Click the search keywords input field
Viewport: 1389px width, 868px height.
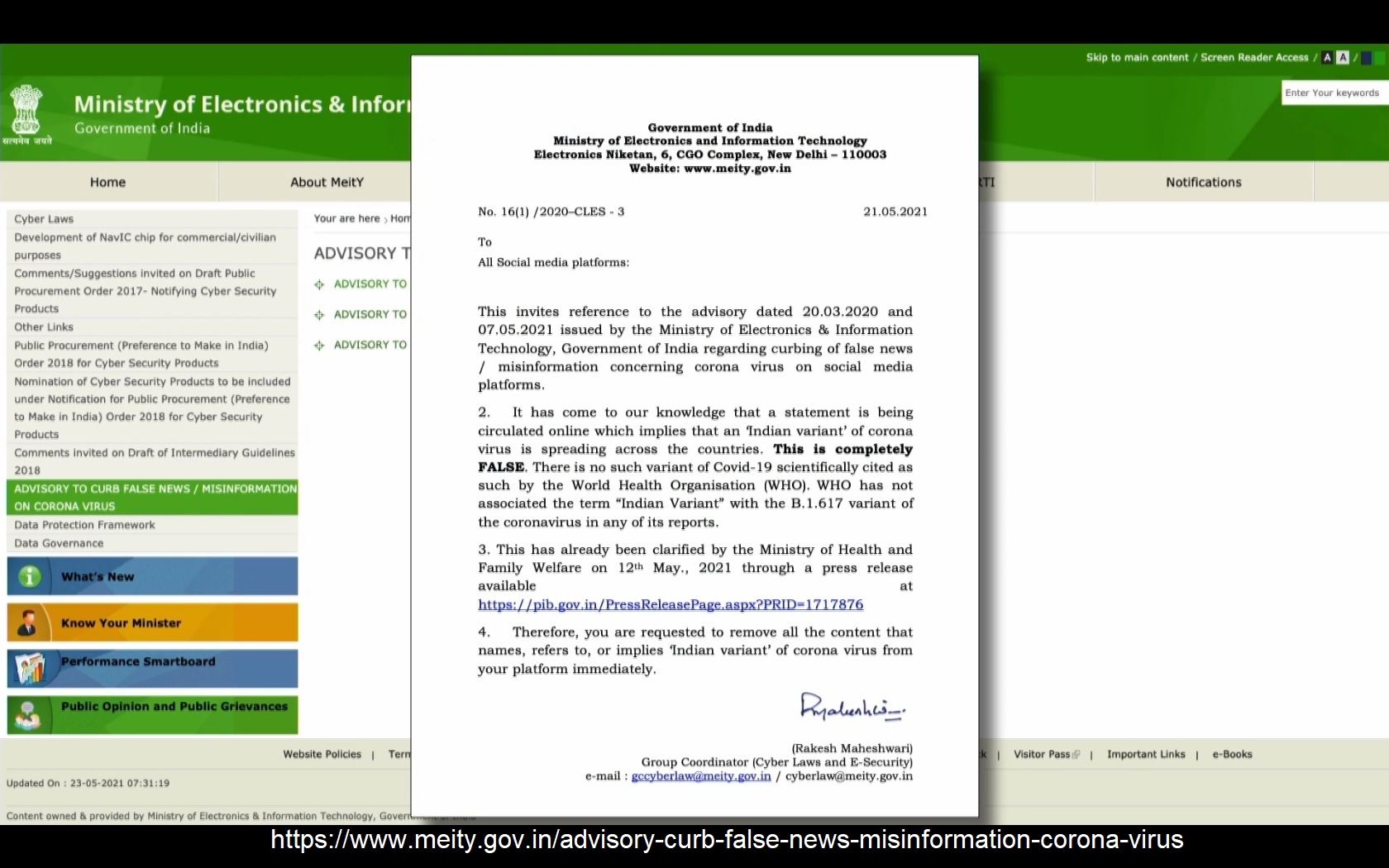click(x=1333, y=93)
